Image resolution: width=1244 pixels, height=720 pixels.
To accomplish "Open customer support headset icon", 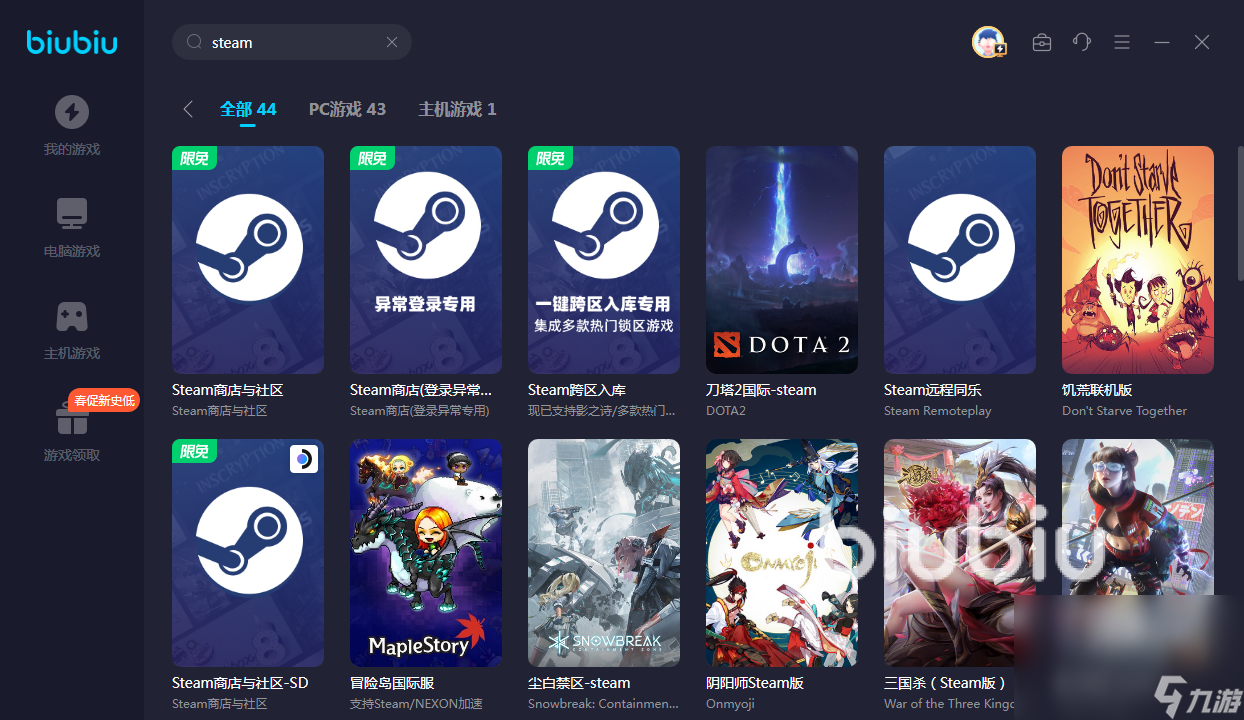I will (1082, 42).
